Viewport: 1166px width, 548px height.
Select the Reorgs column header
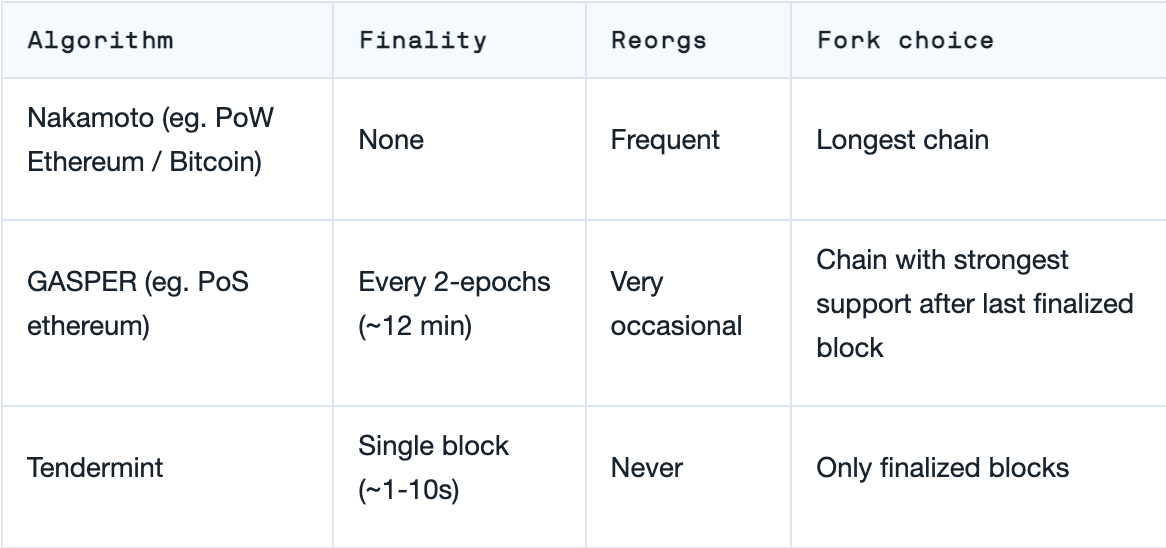[x=658, y=41]
